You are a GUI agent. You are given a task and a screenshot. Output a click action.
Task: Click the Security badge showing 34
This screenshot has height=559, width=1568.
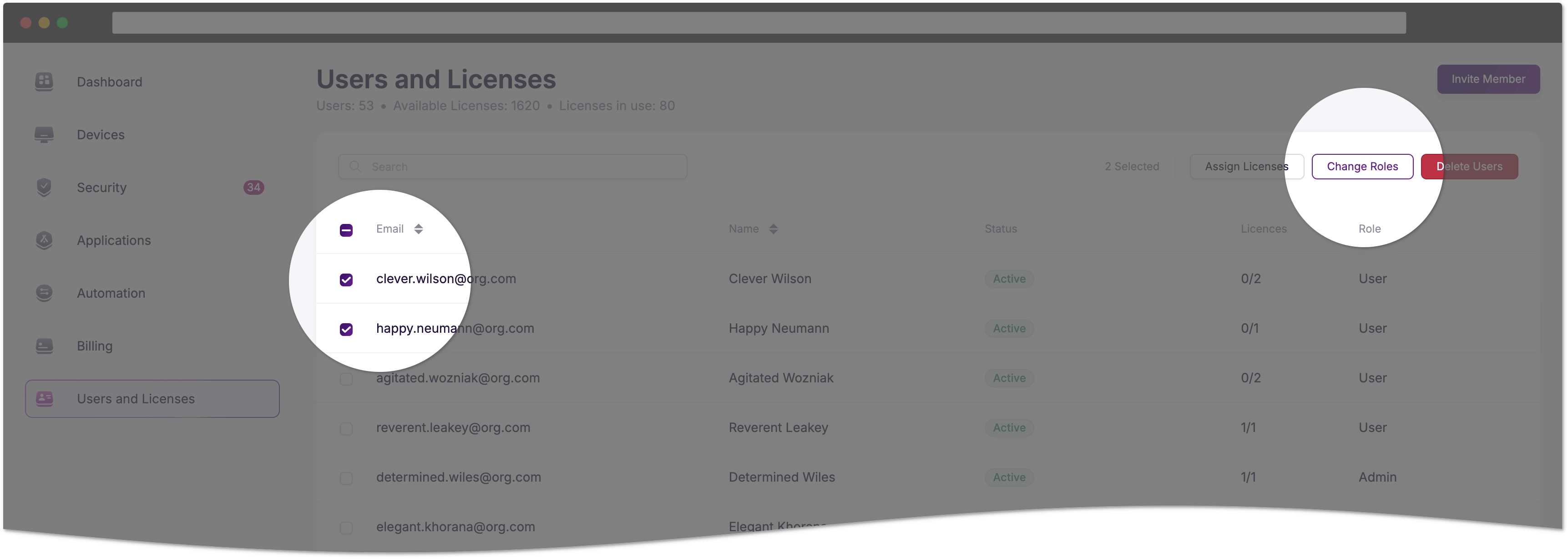(x=254, y=188)
